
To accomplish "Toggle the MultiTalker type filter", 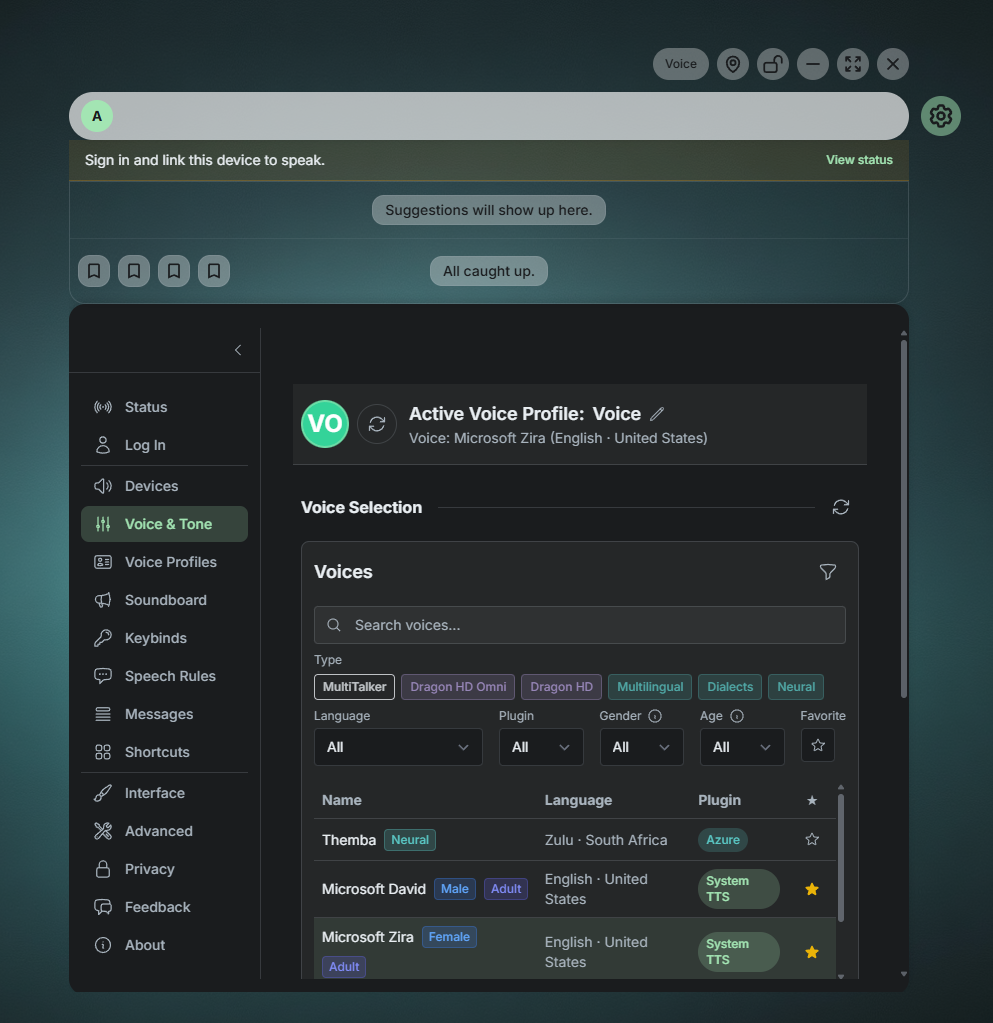I will (354, 687).
